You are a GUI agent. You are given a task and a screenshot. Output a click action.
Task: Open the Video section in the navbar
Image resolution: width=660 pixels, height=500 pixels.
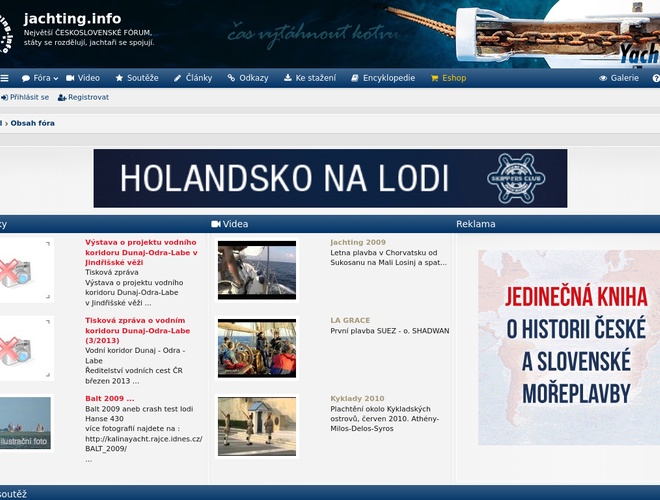coord(83,78)
